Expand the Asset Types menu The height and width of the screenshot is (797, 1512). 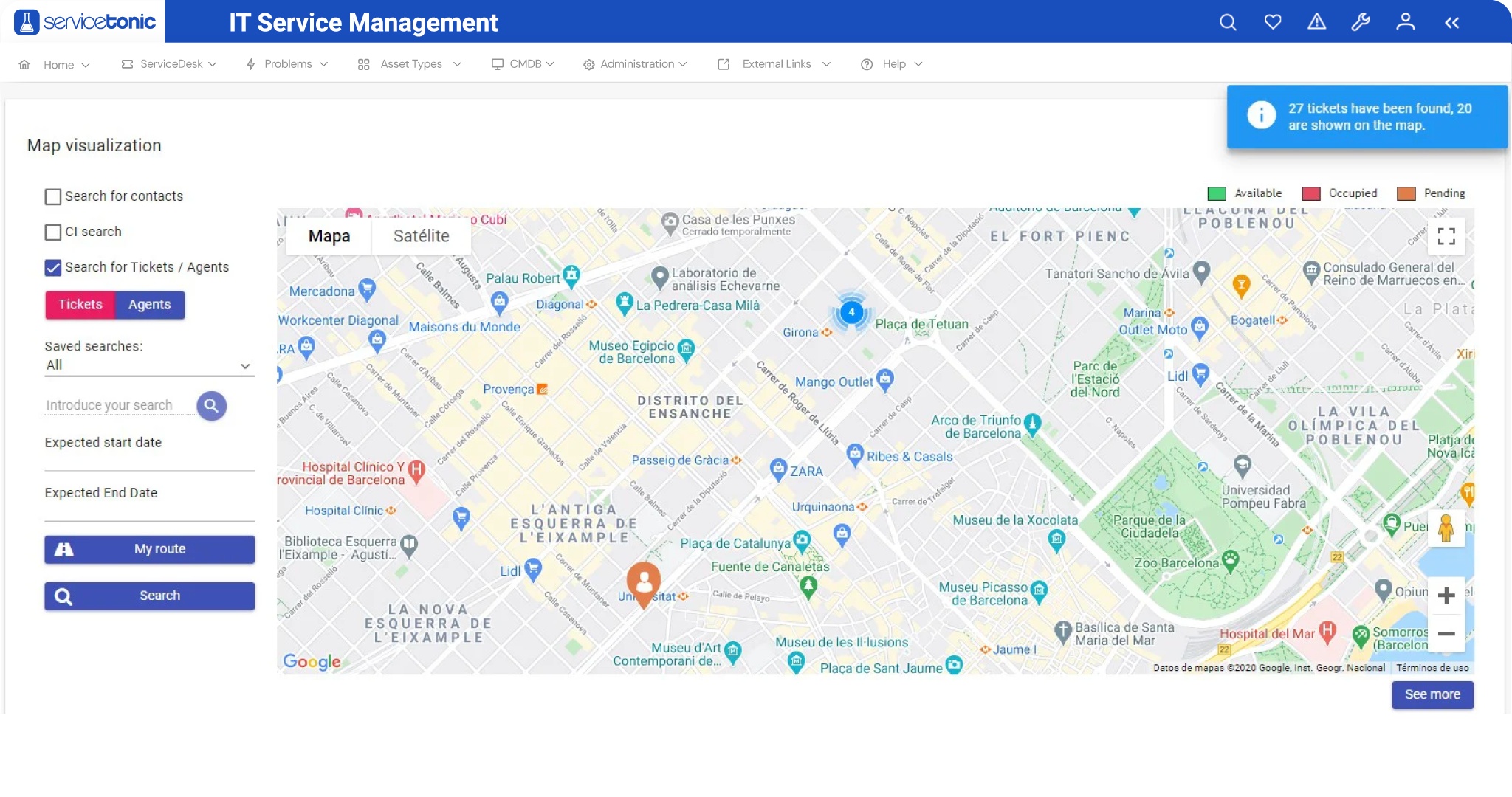click(x=410, y=64)
